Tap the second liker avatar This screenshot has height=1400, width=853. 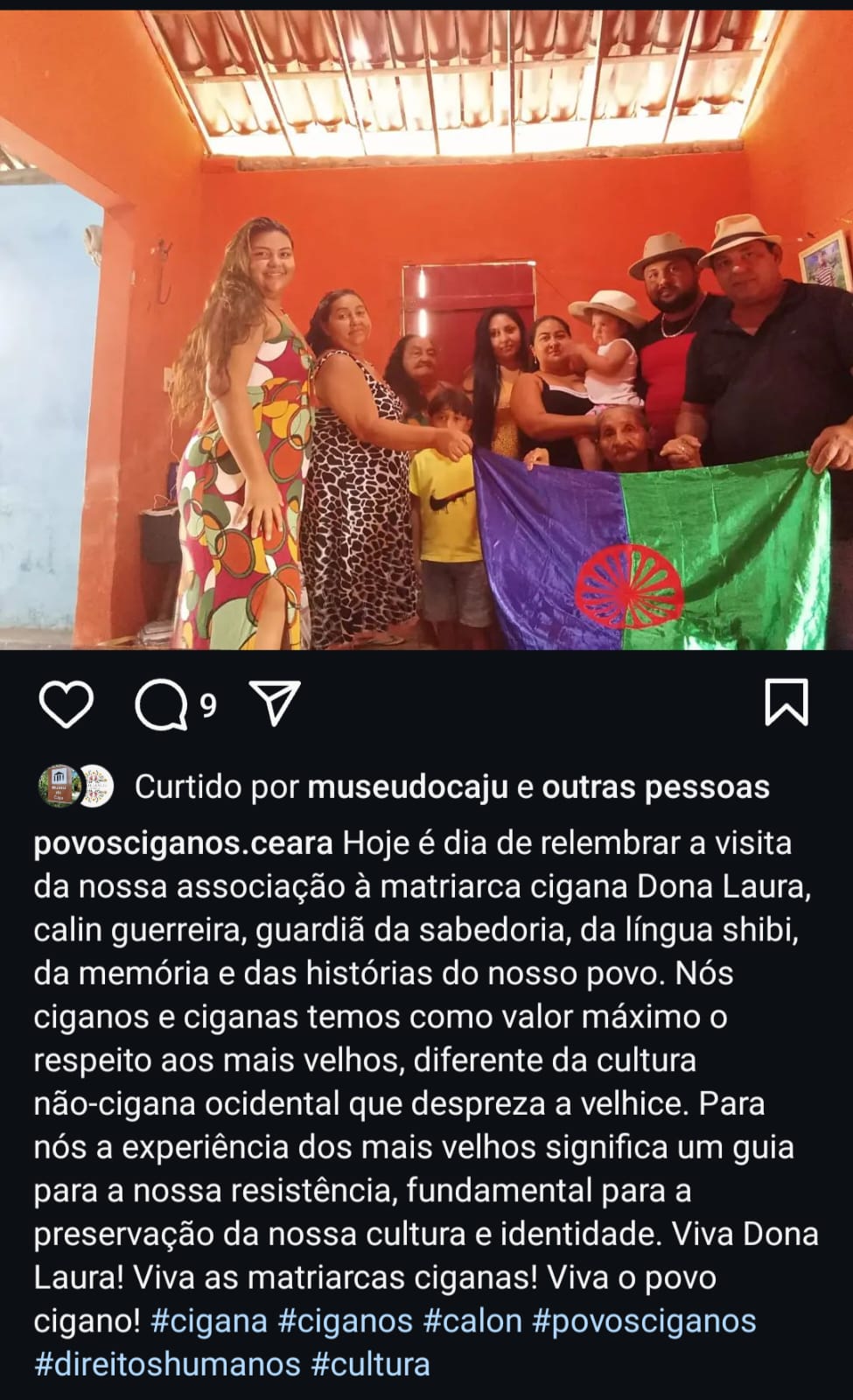tap(96, 787)
